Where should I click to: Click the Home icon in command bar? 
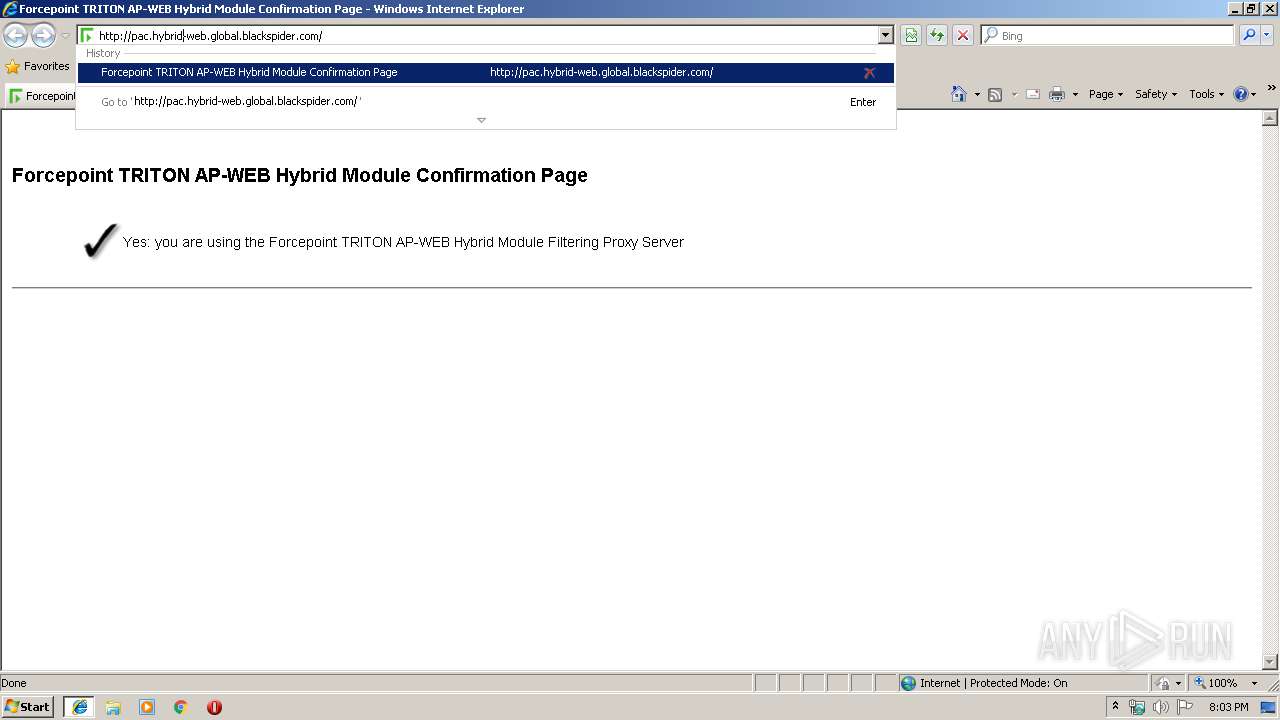tap(959, 94)
